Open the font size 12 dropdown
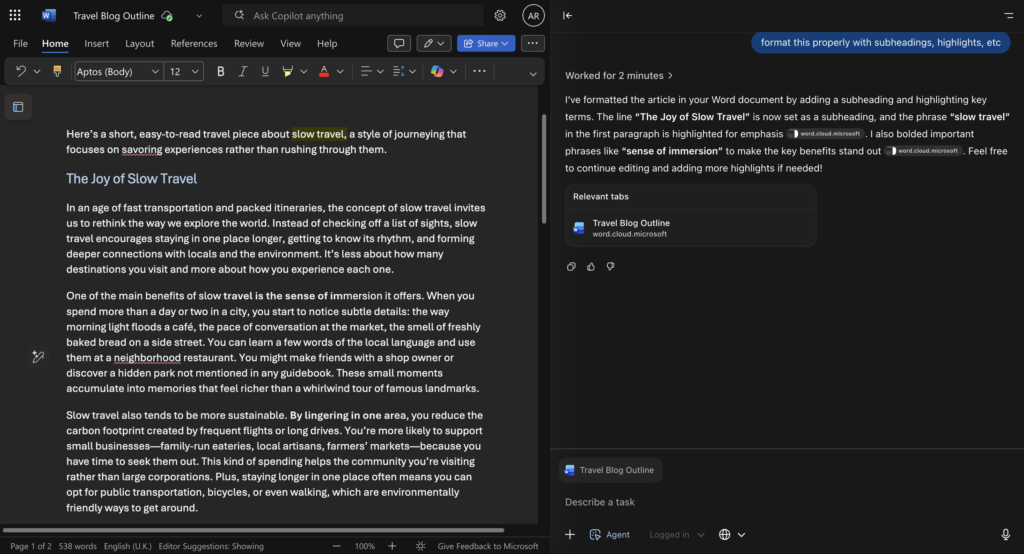Image resolution: width=1024 pixels, height=554 pixels. point(184,71)
